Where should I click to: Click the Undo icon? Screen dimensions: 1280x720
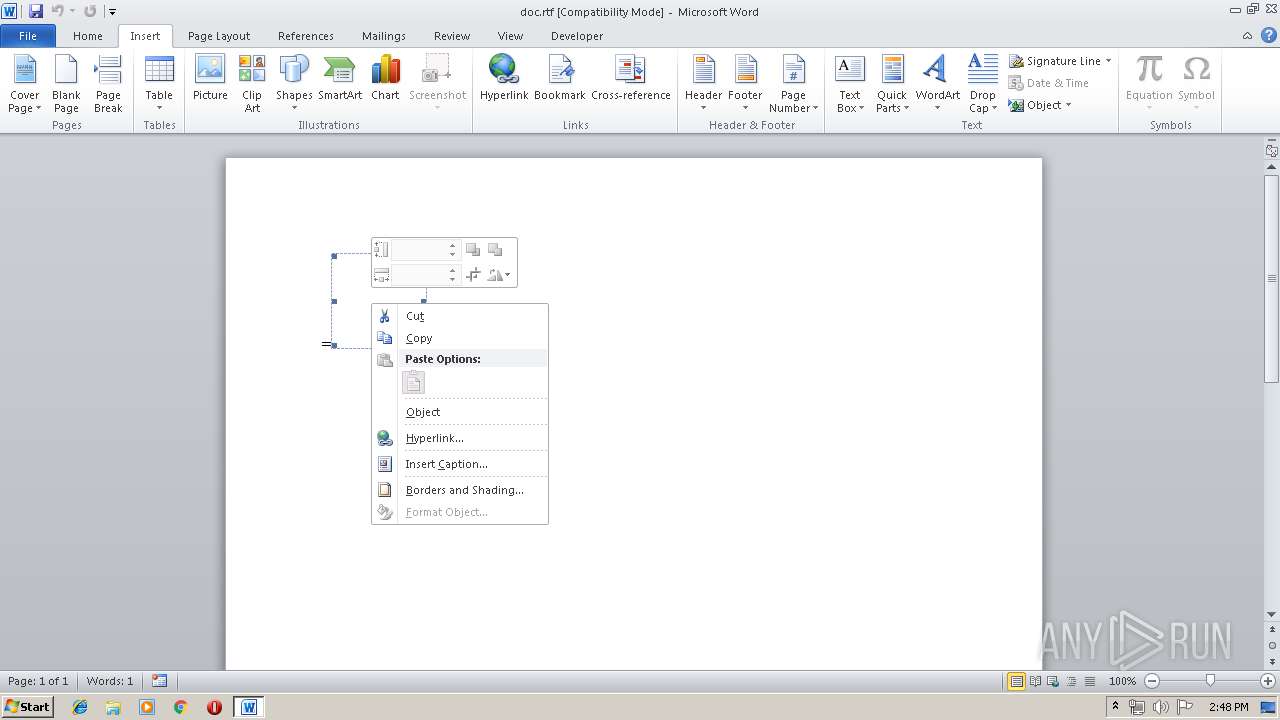coord(58,11)
